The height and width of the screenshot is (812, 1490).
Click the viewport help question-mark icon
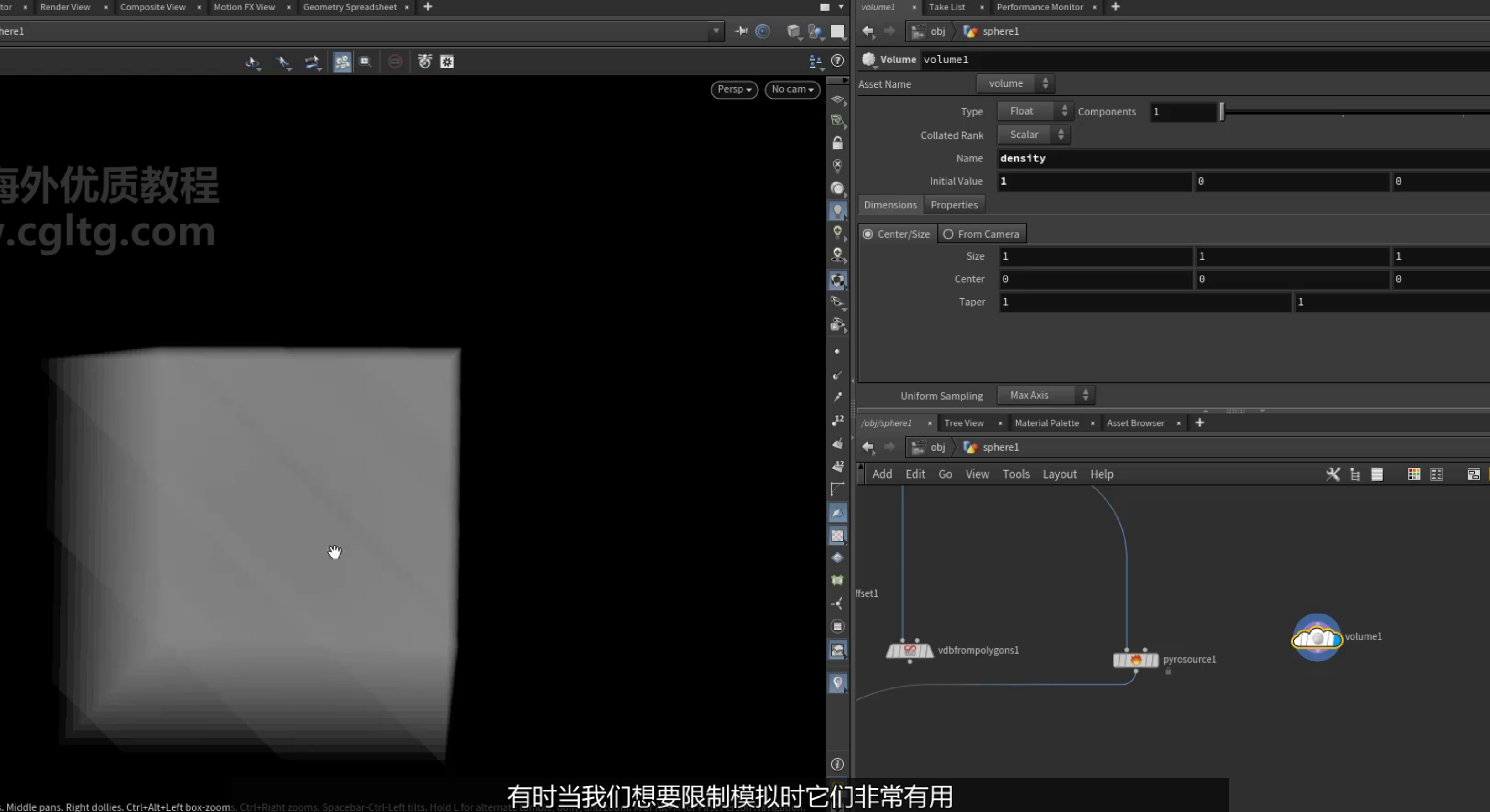(837, 61)
